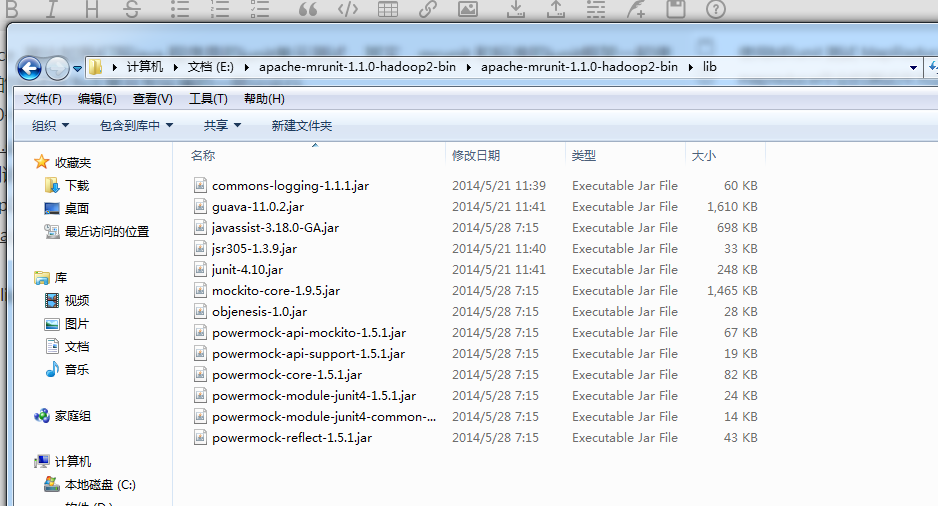Open 桌面 in favorites
The width and height of the screenshot is (938, 506).
77,209
